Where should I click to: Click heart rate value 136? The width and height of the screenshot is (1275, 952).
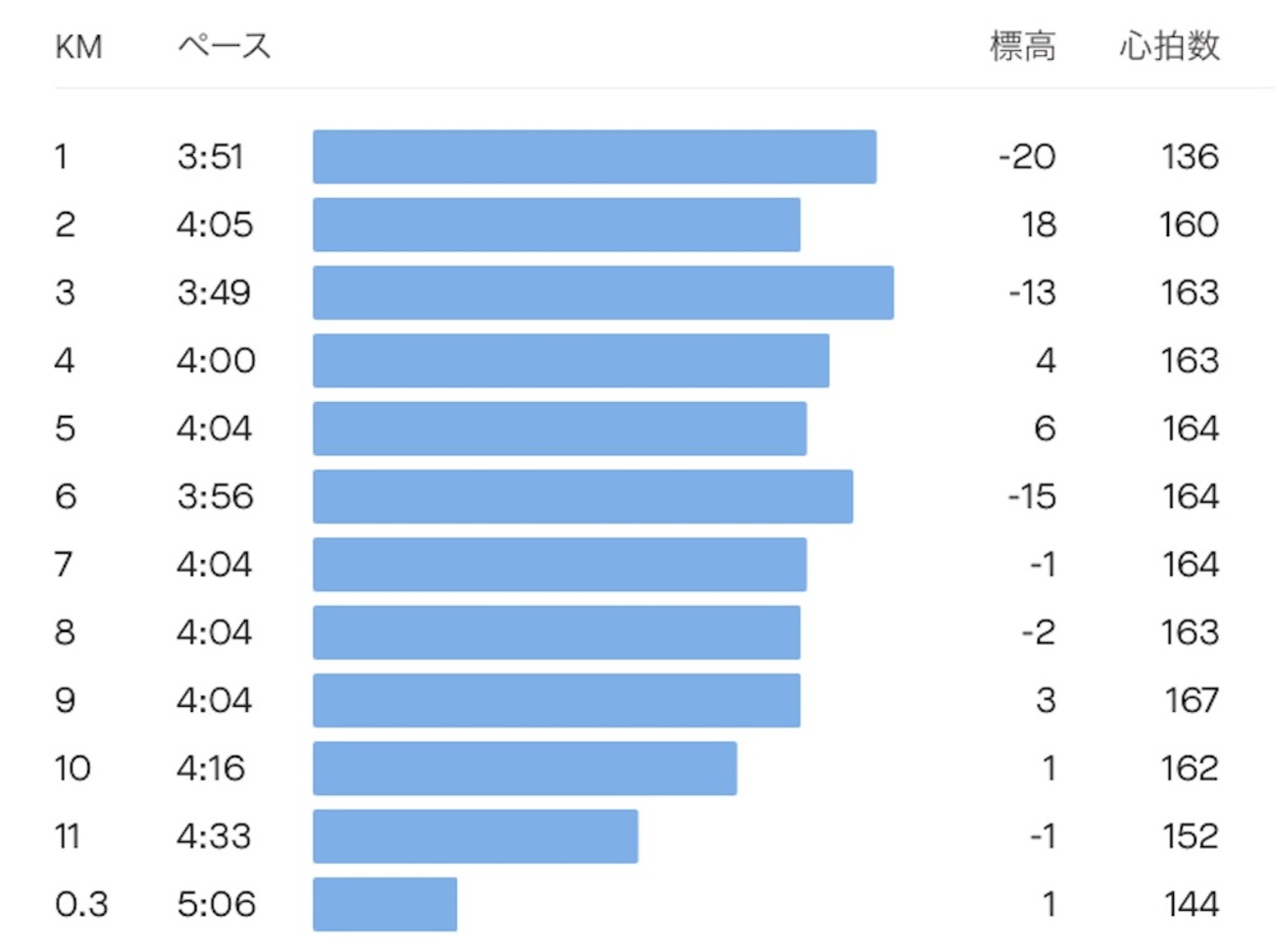[x=1190, y=157]
